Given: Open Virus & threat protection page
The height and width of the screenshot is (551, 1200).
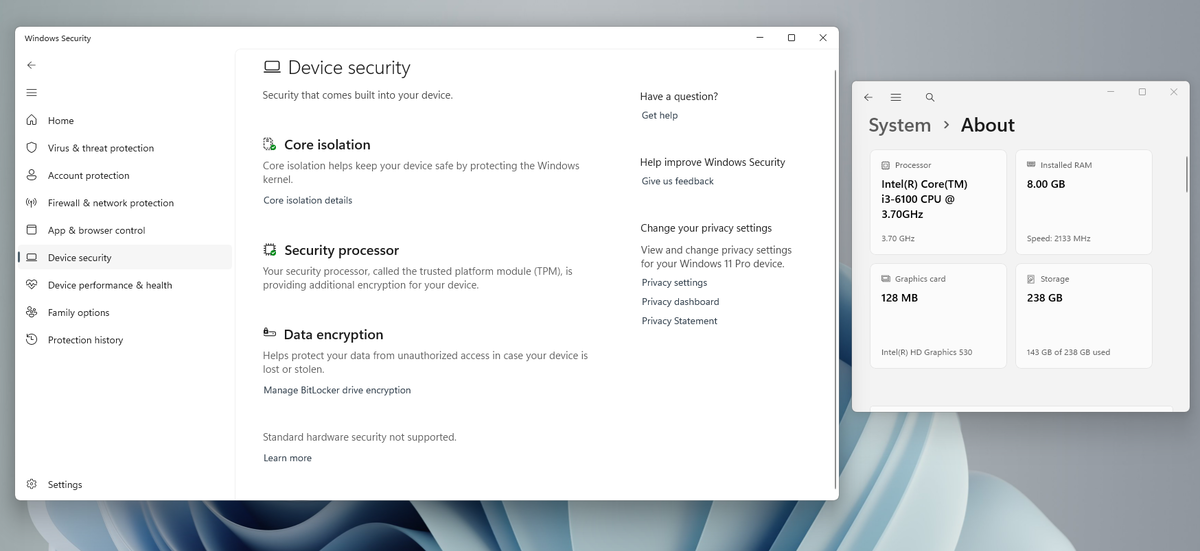Looking at the screenshot, I should pos(124,148).
